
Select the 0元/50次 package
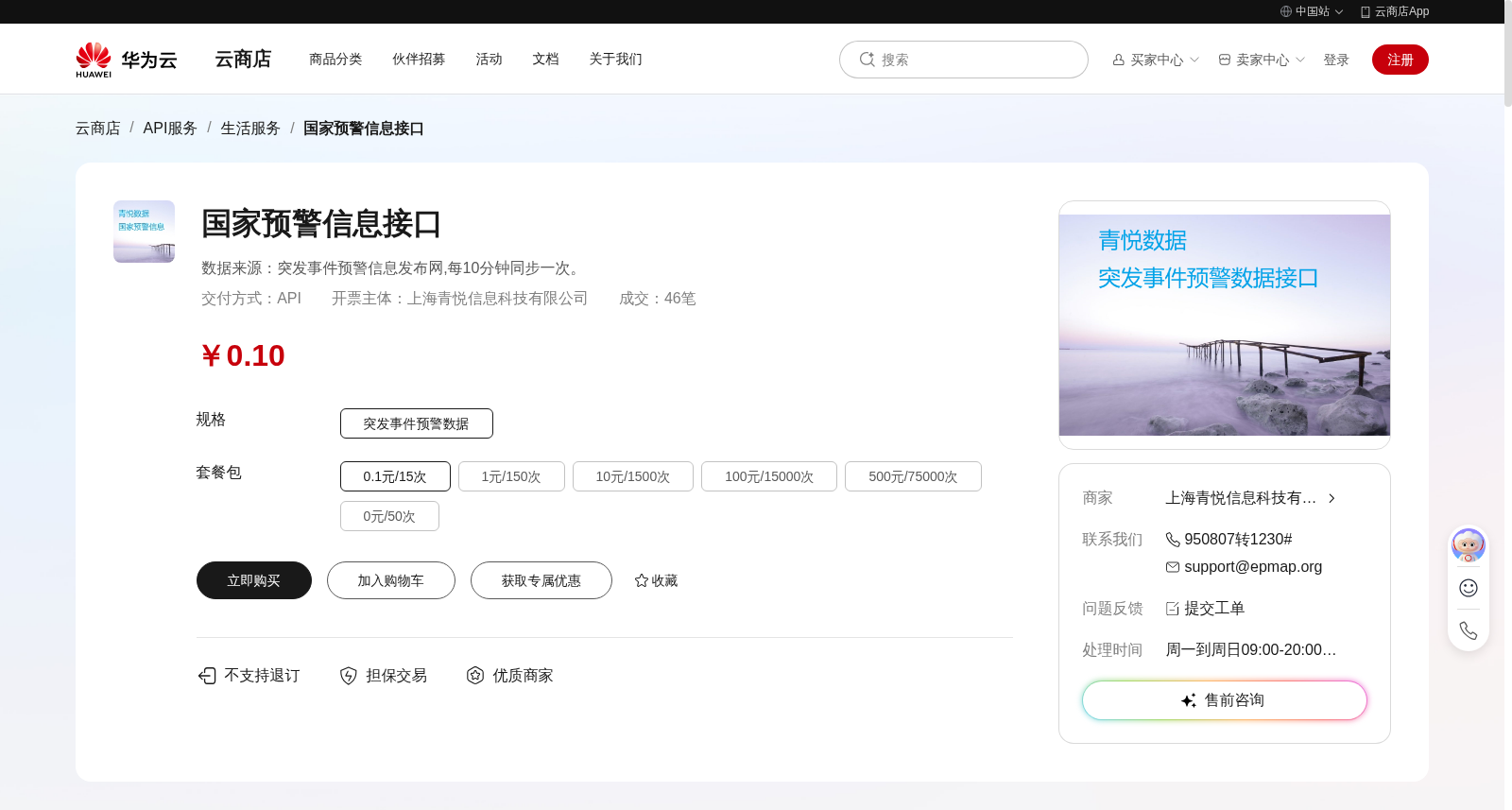[389, 516]
